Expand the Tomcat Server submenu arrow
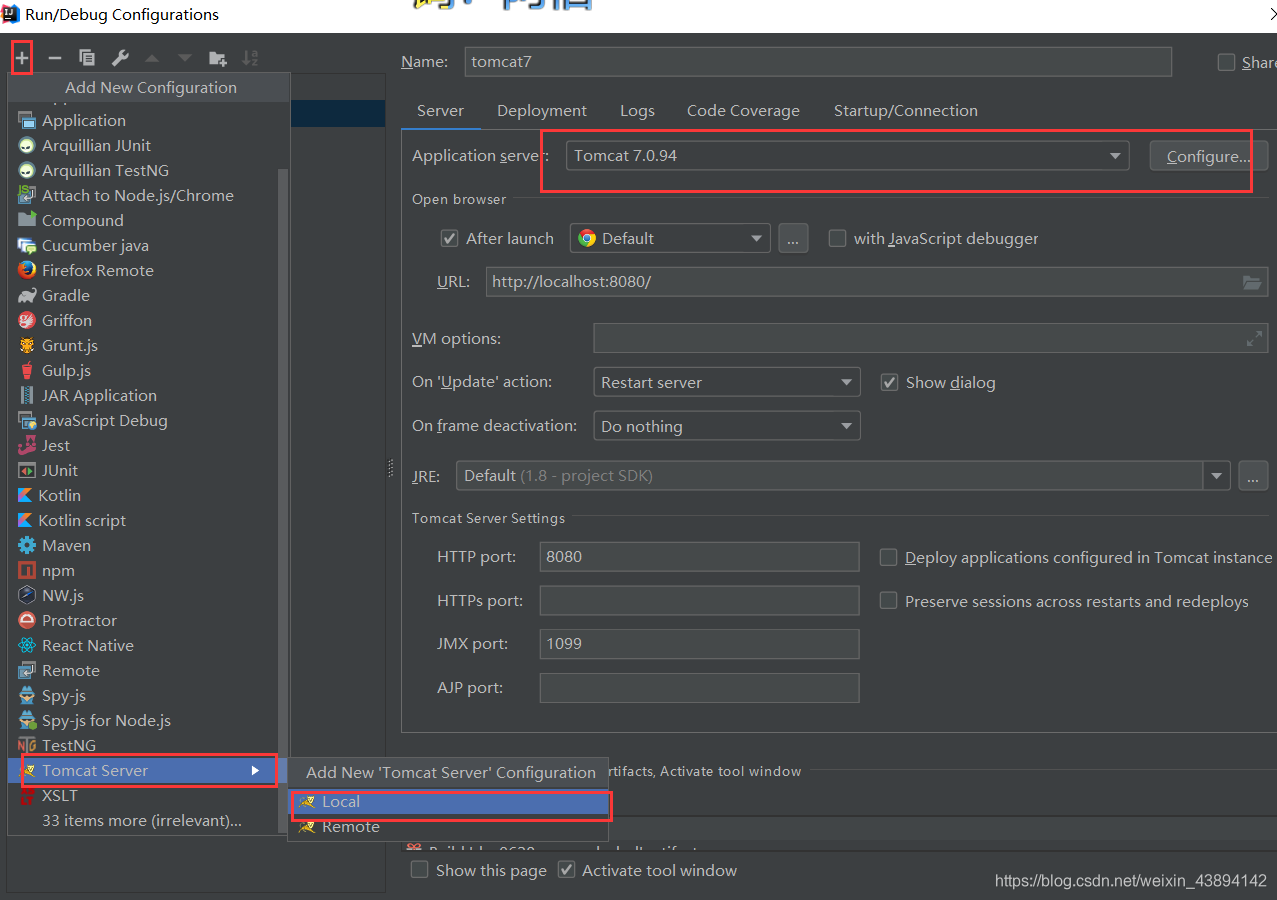Image resolution: width=1277 pixels, height=900 pixels. tap(255, 770)
